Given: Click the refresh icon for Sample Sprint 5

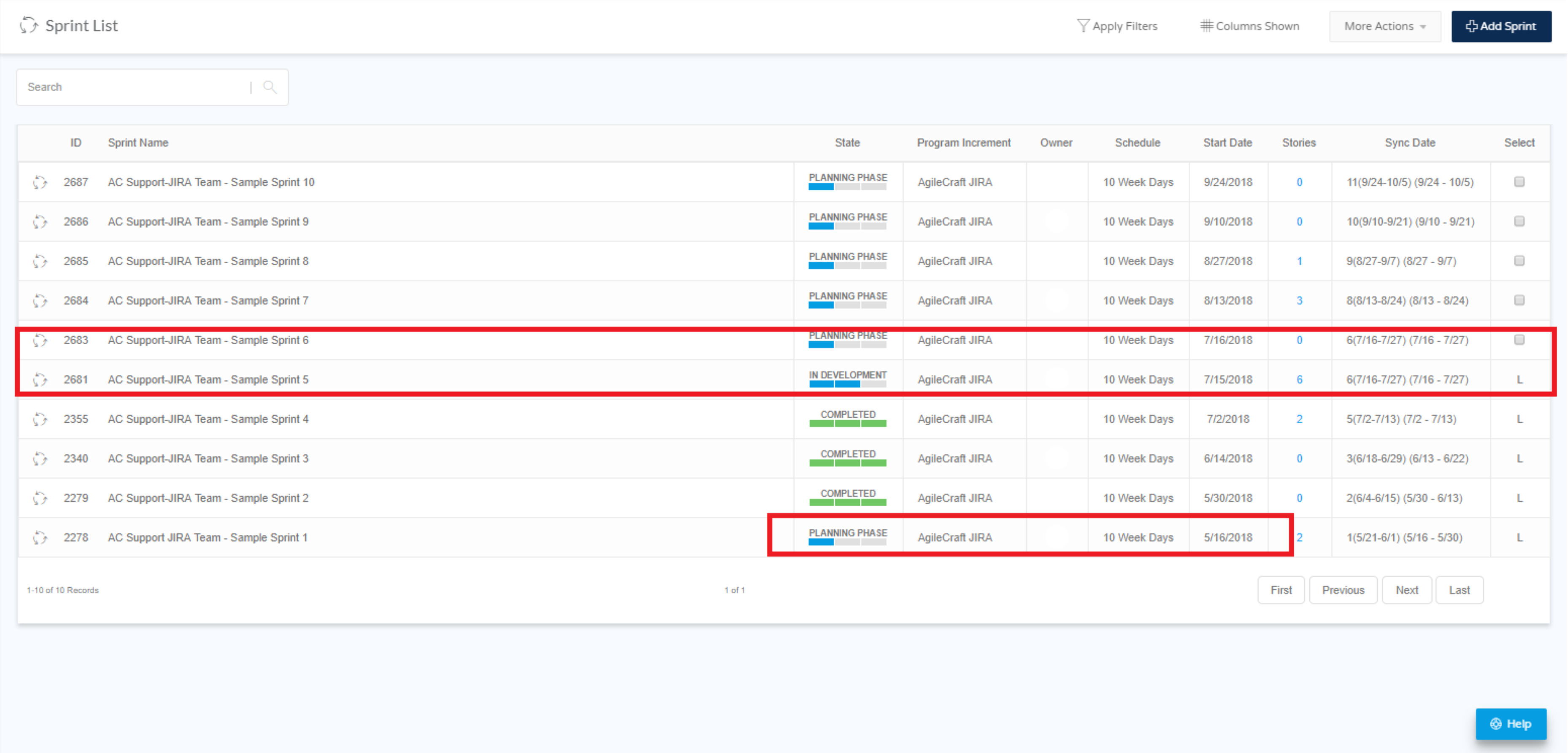Looking at the screenshot, I should 40,379.
